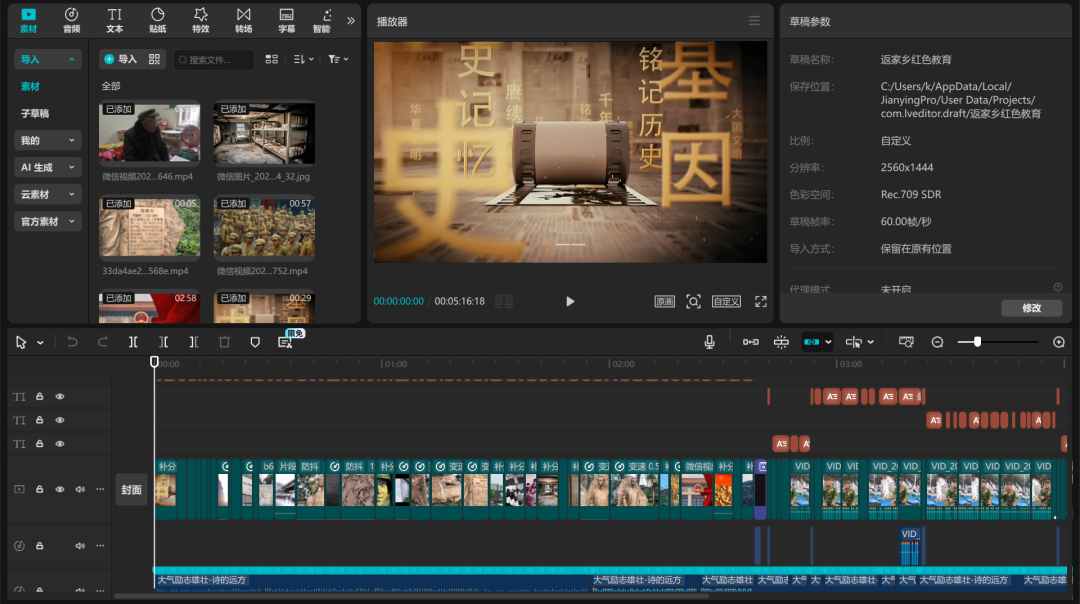Mute the main video track audio
The height and width of the screenshot is (604, 1080).
point(80,489)
